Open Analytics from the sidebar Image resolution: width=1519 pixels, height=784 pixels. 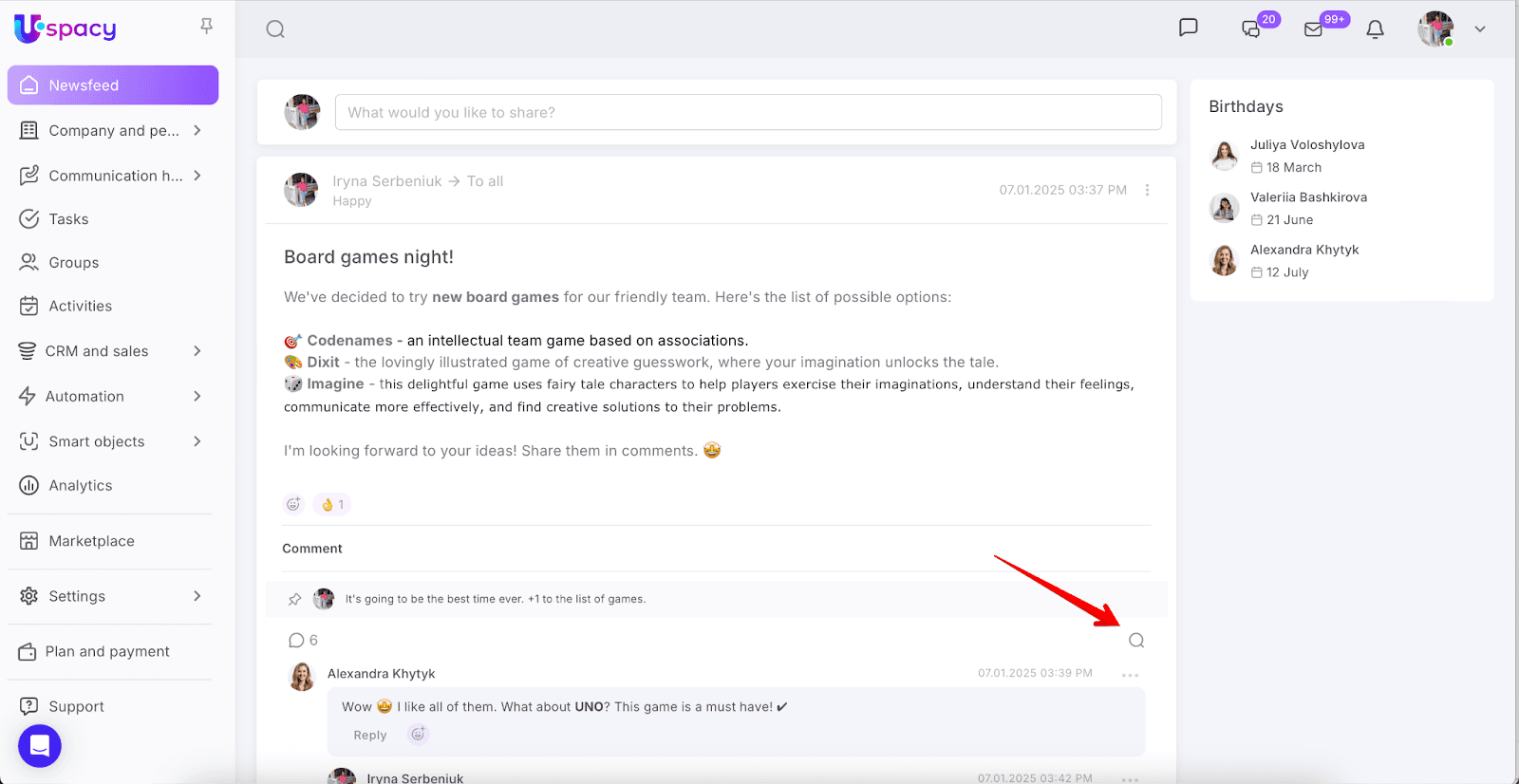[80, 485]
